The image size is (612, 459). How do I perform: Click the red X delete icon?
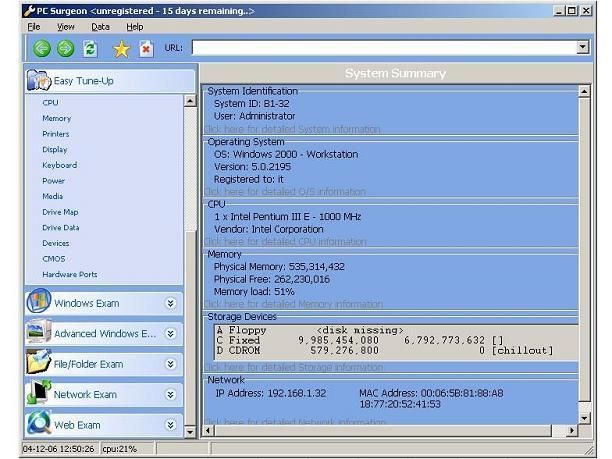(x=146, y=48)
